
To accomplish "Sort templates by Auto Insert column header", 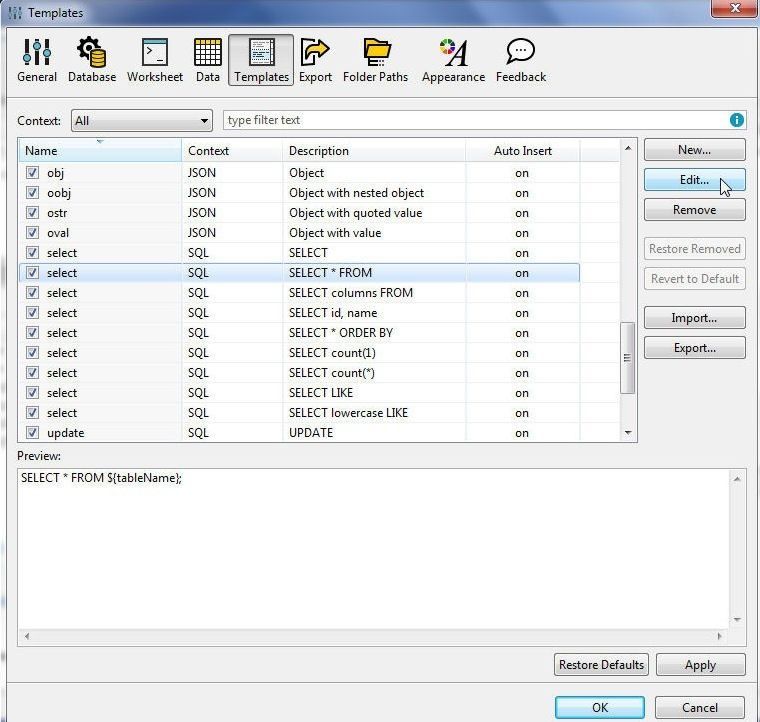I will coord(522,151).
